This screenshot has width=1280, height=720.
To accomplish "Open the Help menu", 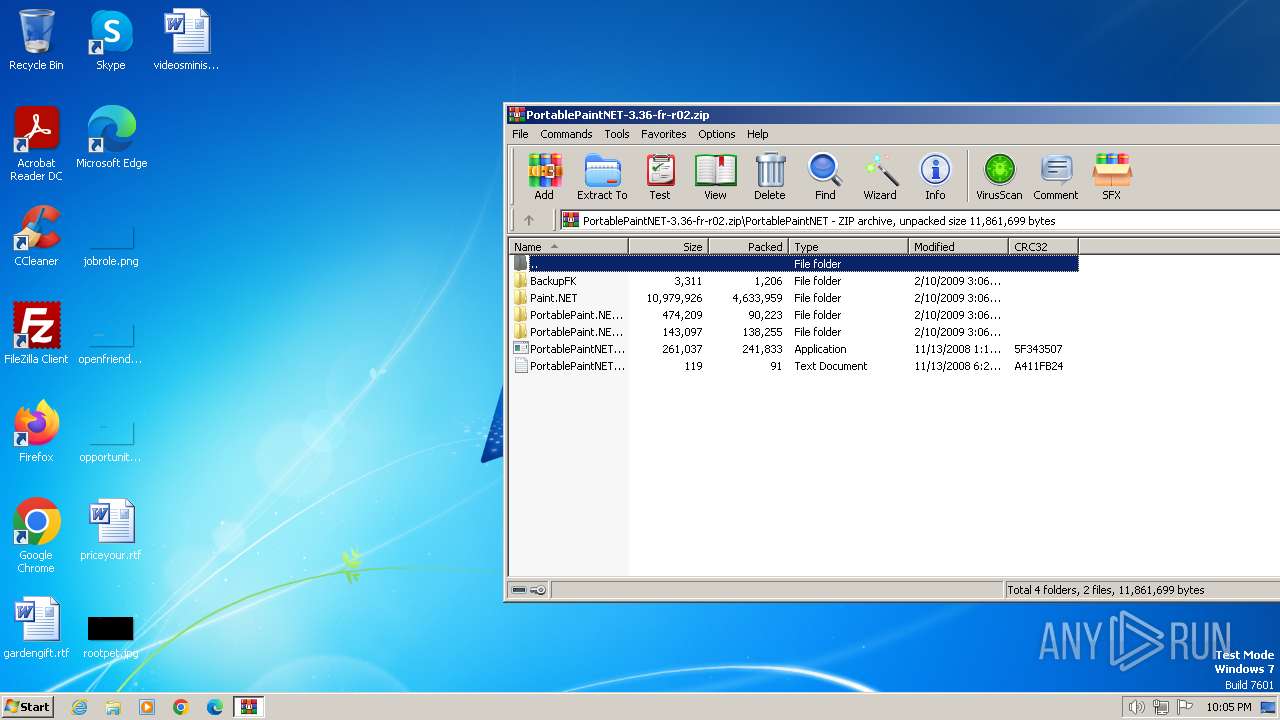I will point(758,134).
